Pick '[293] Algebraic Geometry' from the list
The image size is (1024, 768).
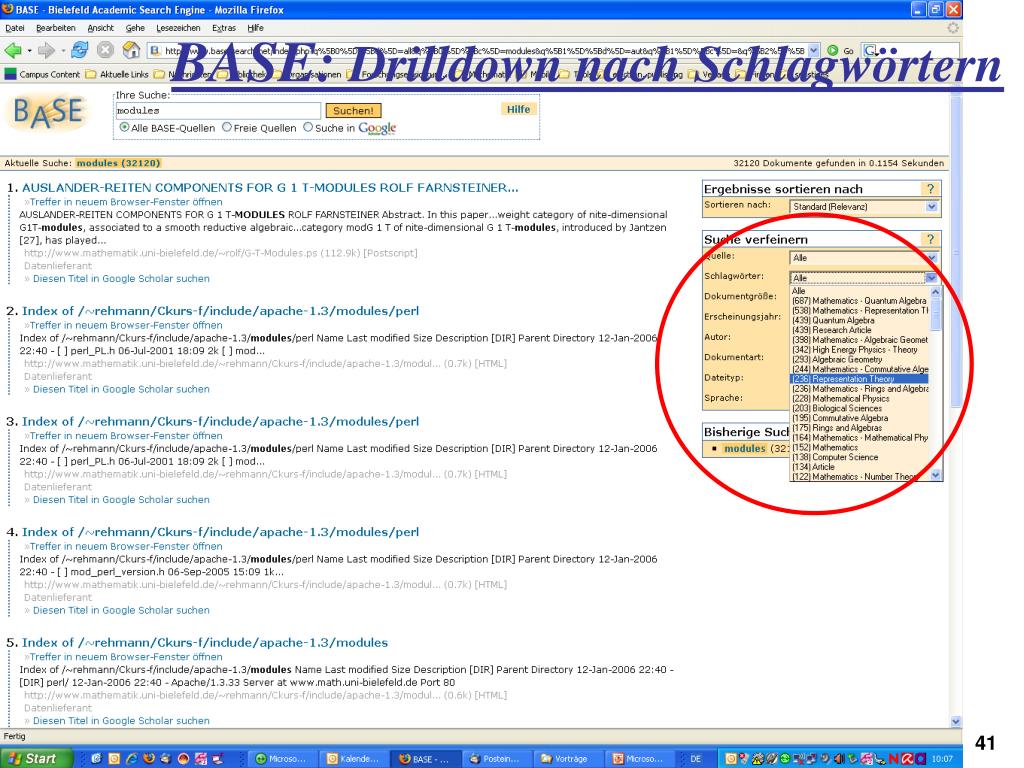[859, 359]
